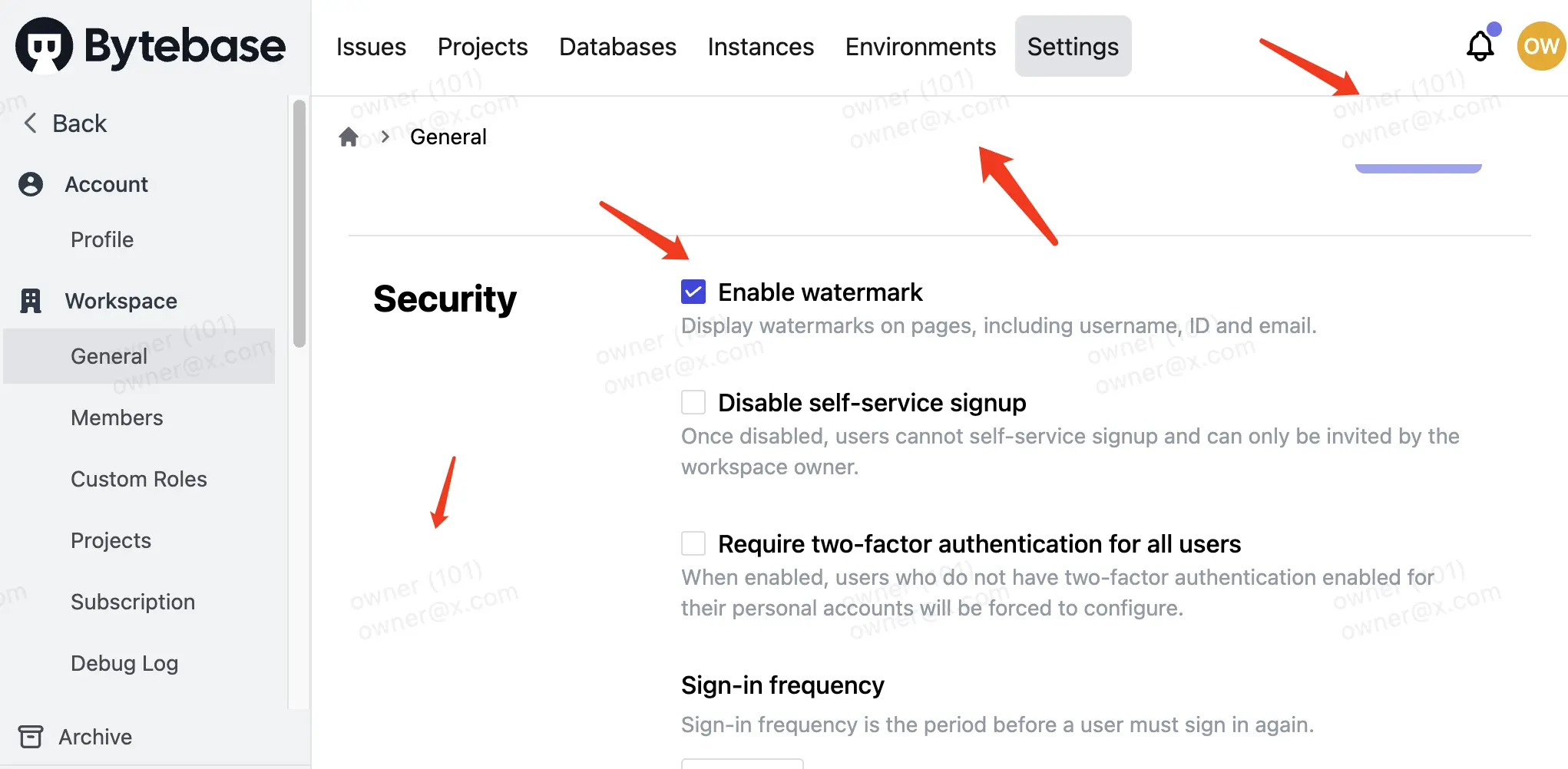Open Custom Roles settings
1568x769 pixels.
pos(139,479)
